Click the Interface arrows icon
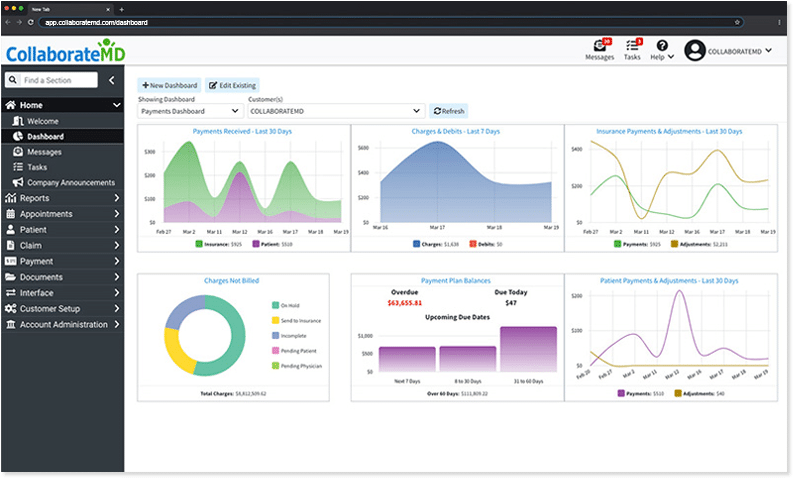 click(11, 294)
